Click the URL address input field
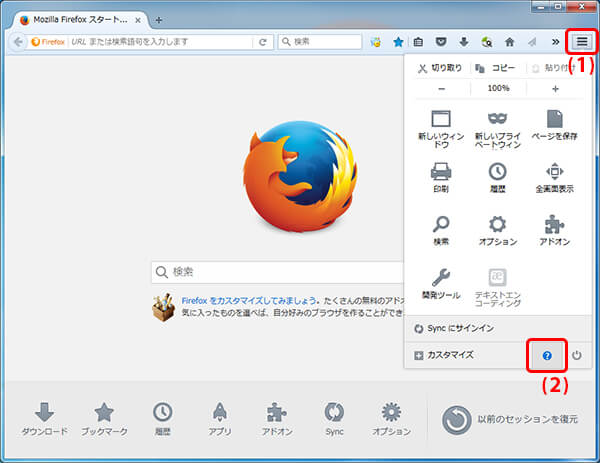The width and height of the screenshot is (600, 463). tap(161, 42)
